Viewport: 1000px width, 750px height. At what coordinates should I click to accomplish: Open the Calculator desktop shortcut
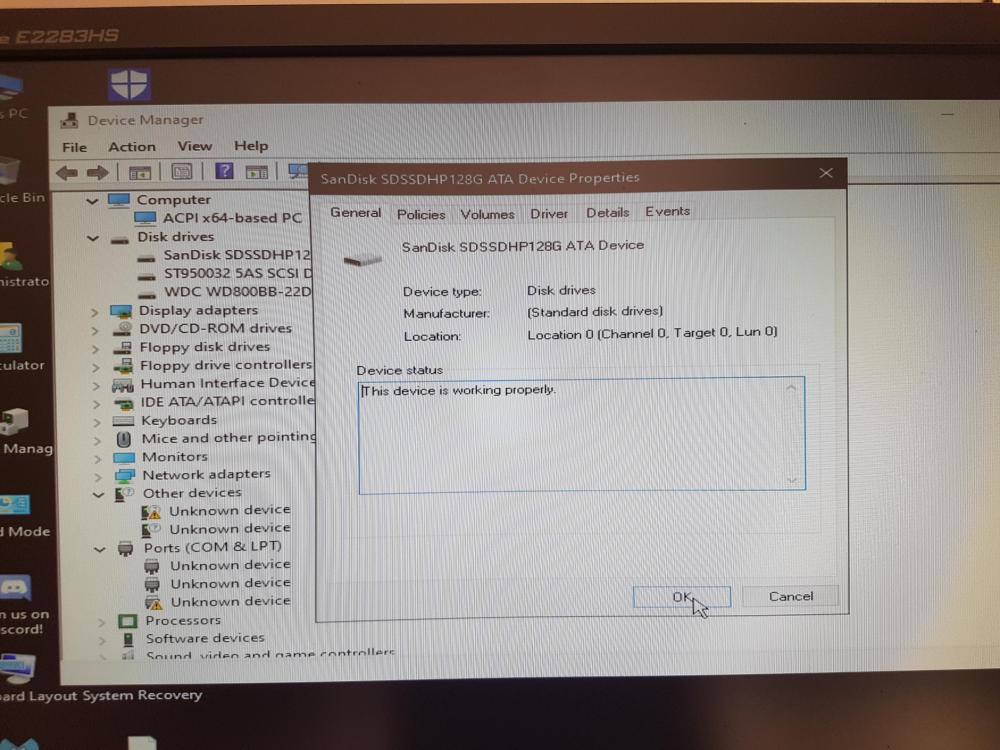[x=11, y=339]
